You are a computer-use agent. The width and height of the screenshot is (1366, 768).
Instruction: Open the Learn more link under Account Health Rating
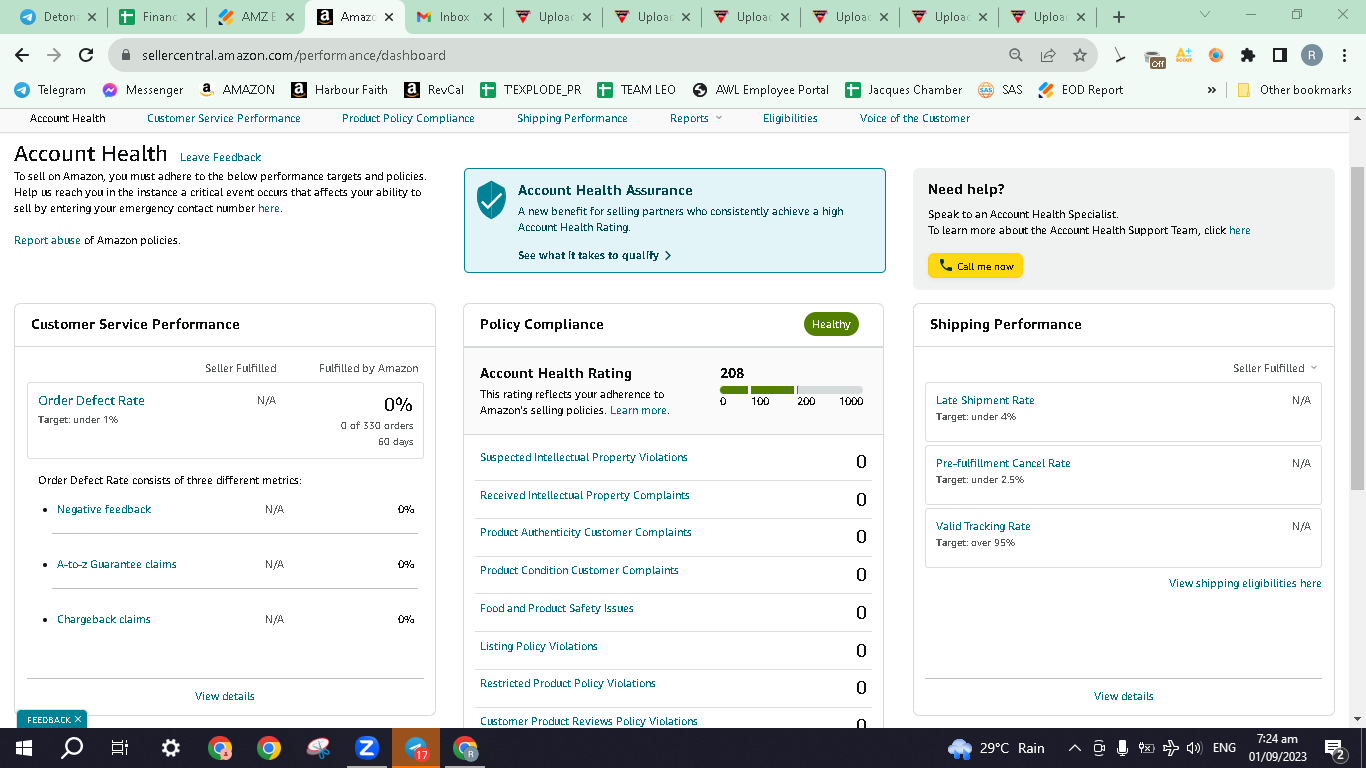(x=638, y=410)
